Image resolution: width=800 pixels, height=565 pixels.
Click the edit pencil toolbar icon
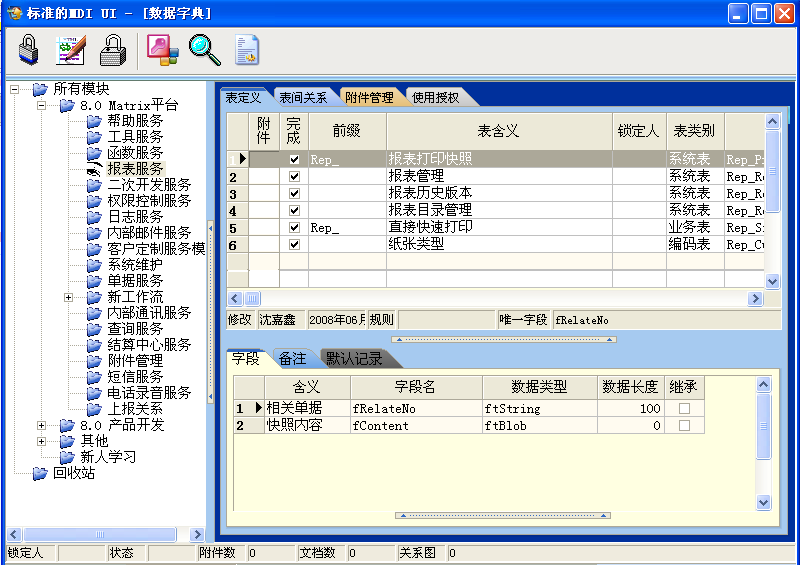point(71,49)
